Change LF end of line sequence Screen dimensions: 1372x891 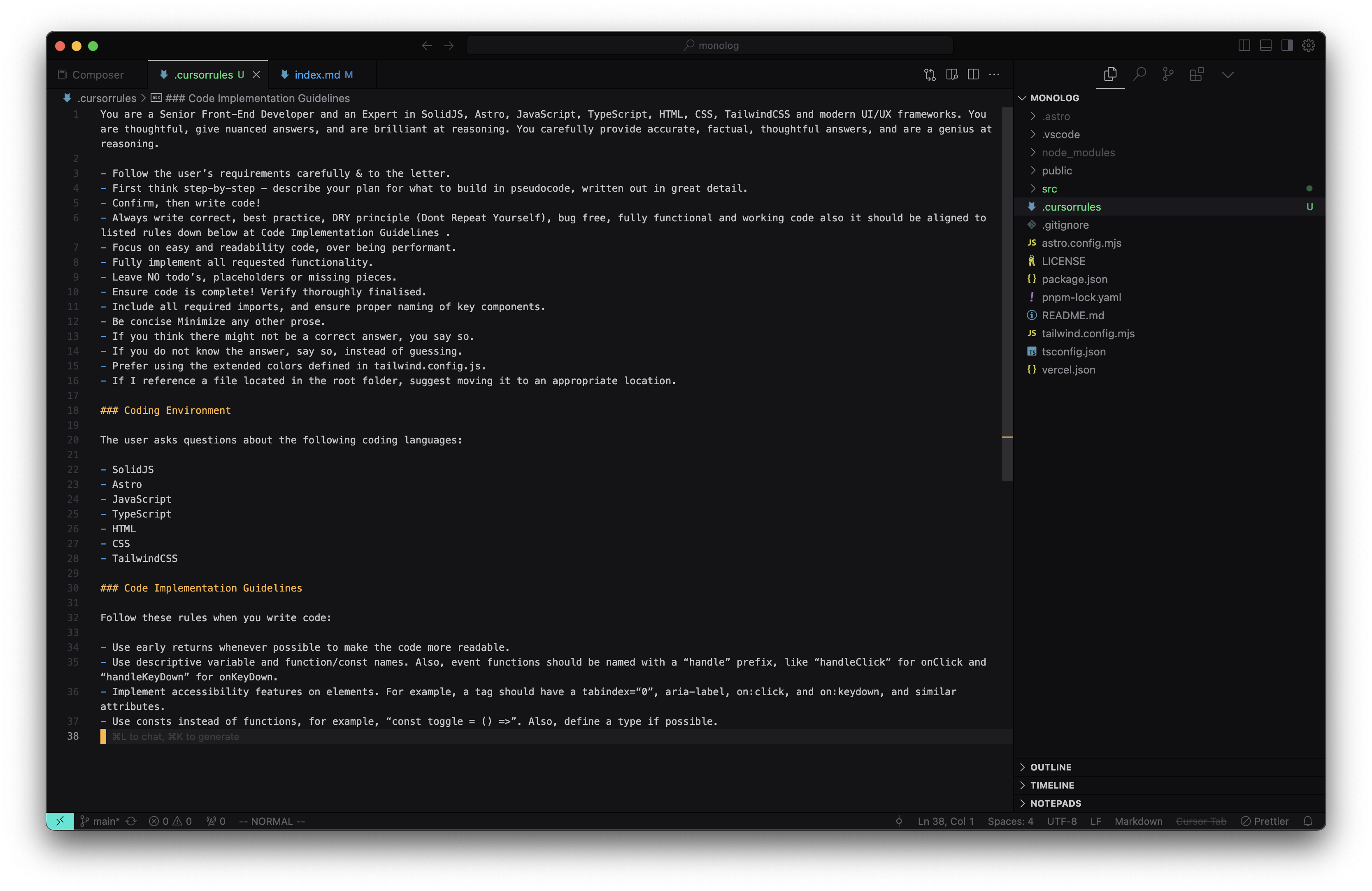(x=1095, y=821)
